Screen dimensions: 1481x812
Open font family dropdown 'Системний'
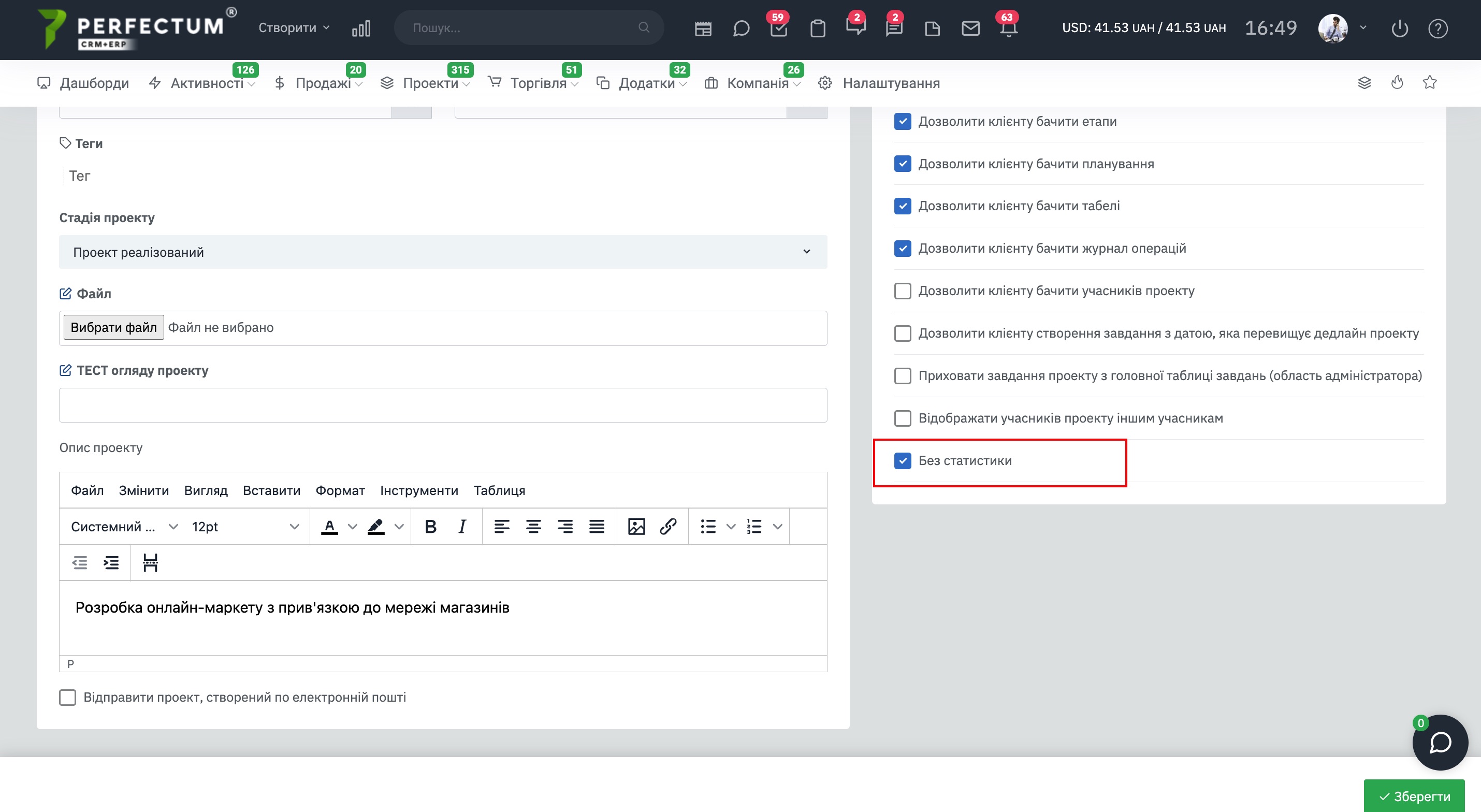(x=124, y=526)
